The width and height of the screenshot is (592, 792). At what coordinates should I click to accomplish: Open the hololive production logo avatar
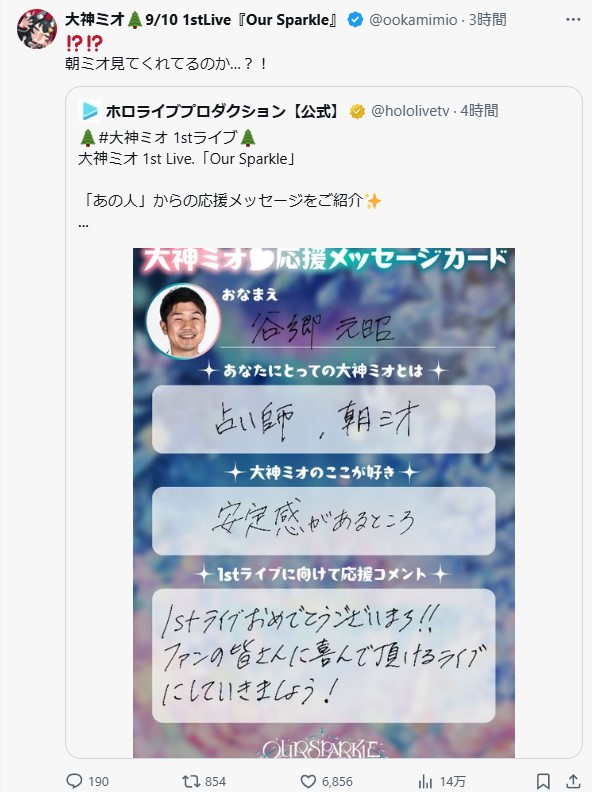coord(89,111)
